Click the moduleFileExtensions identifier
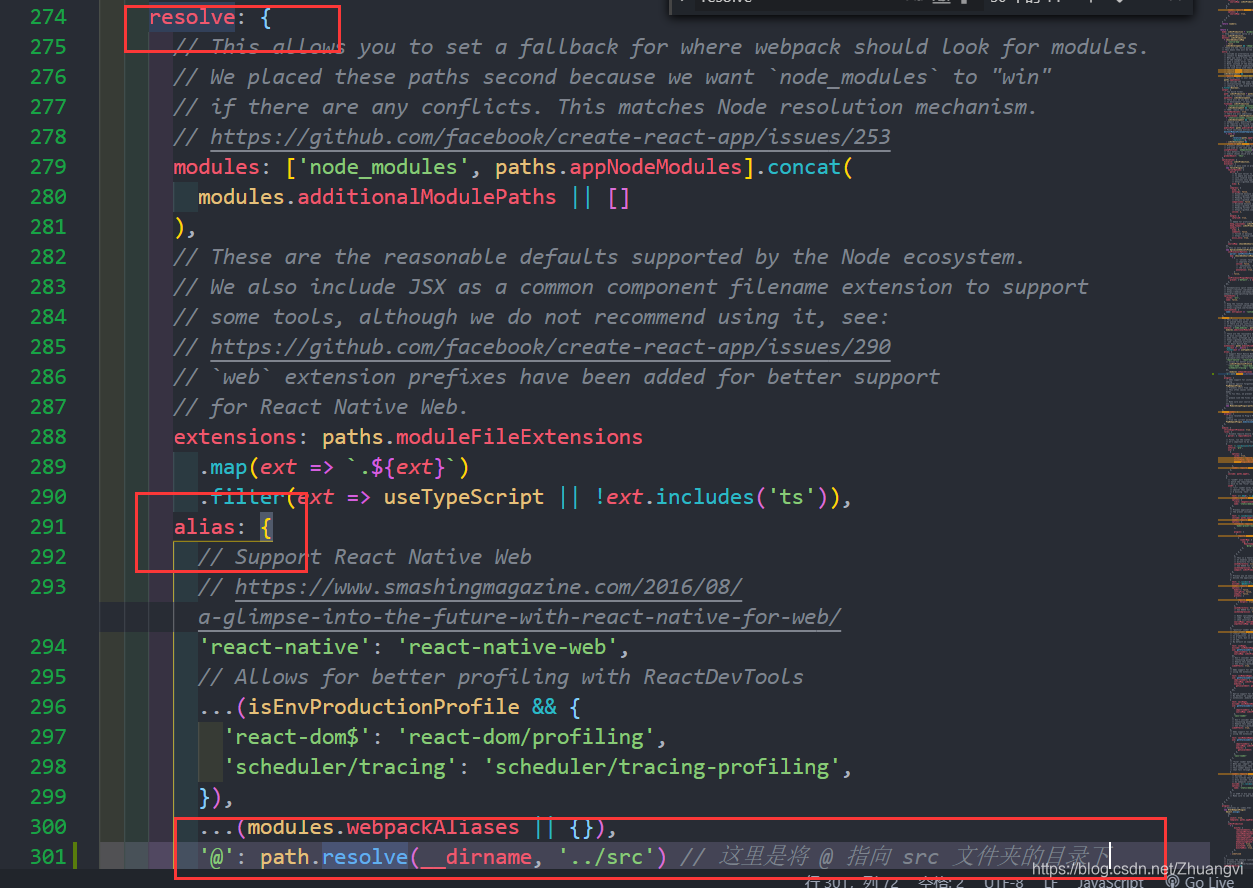The width and height of the screenshot is (1253, 888). point(519,437)
